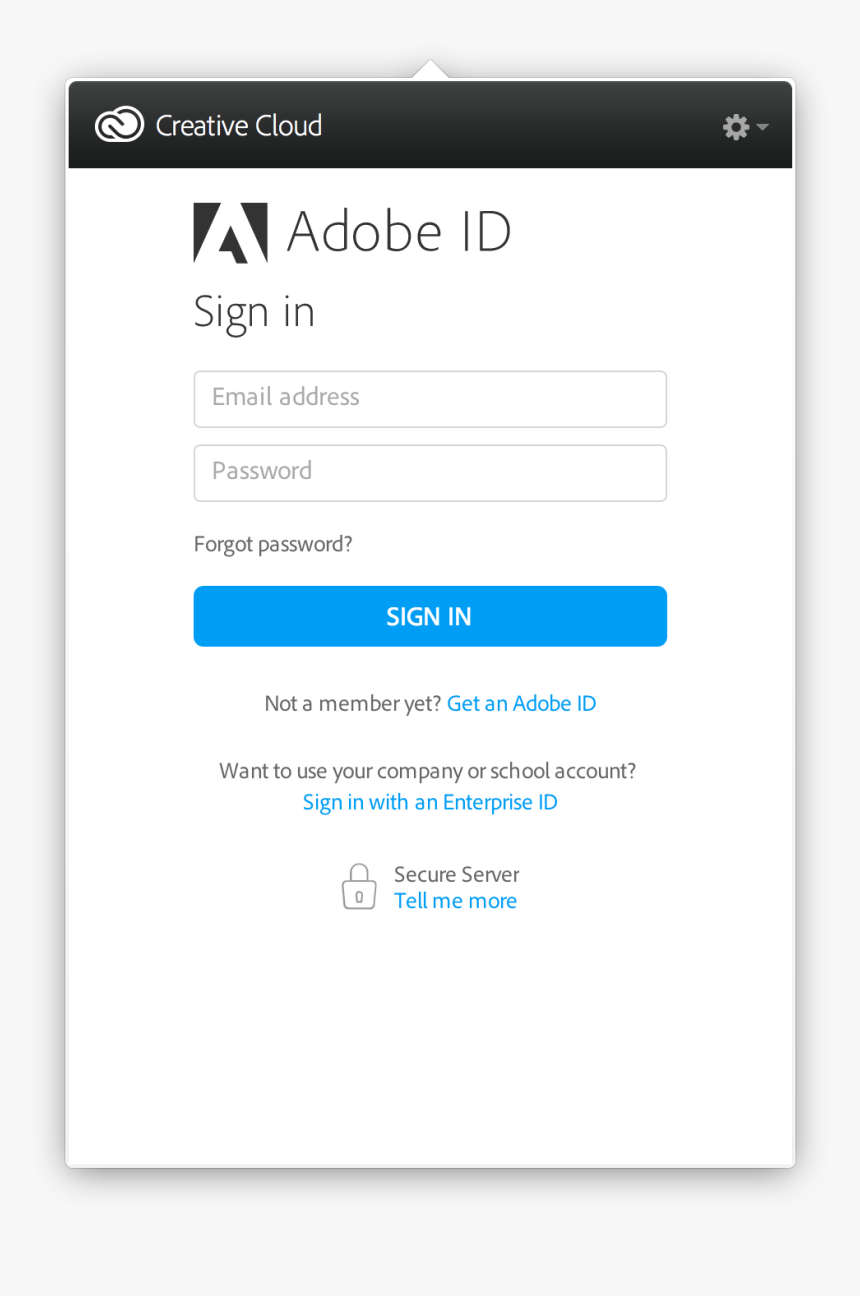
Task: Click the secure server padlock icon
Action: pos(359,887)
